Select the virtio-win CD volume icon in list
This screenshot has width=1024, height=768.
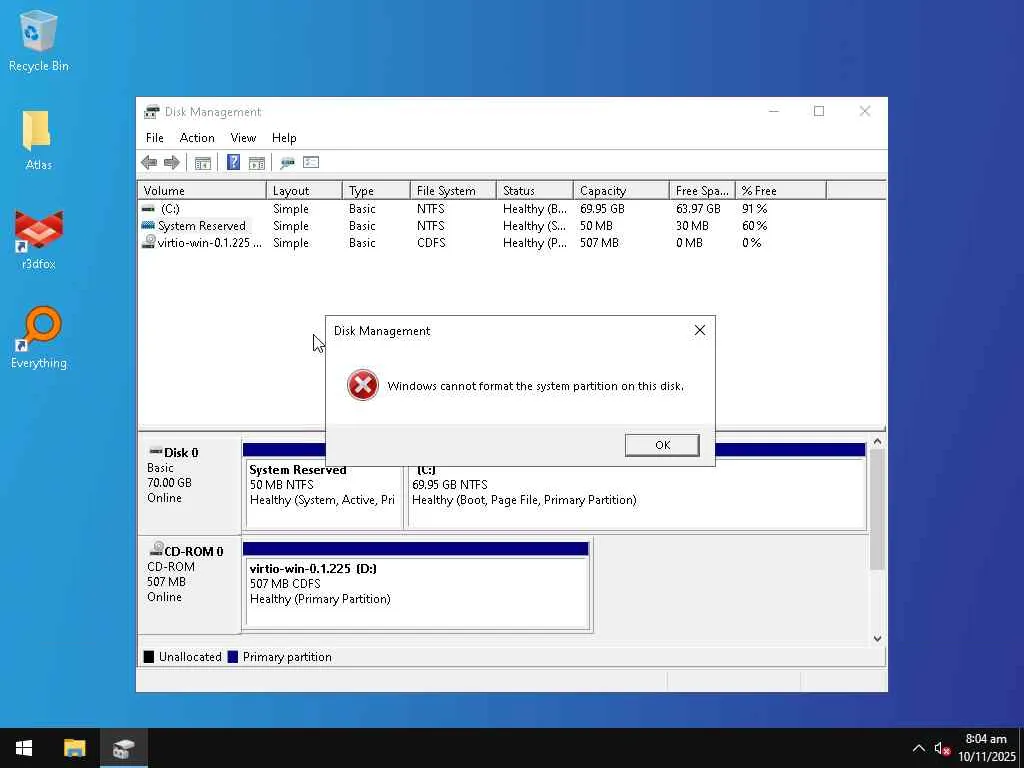coord(149,242)
